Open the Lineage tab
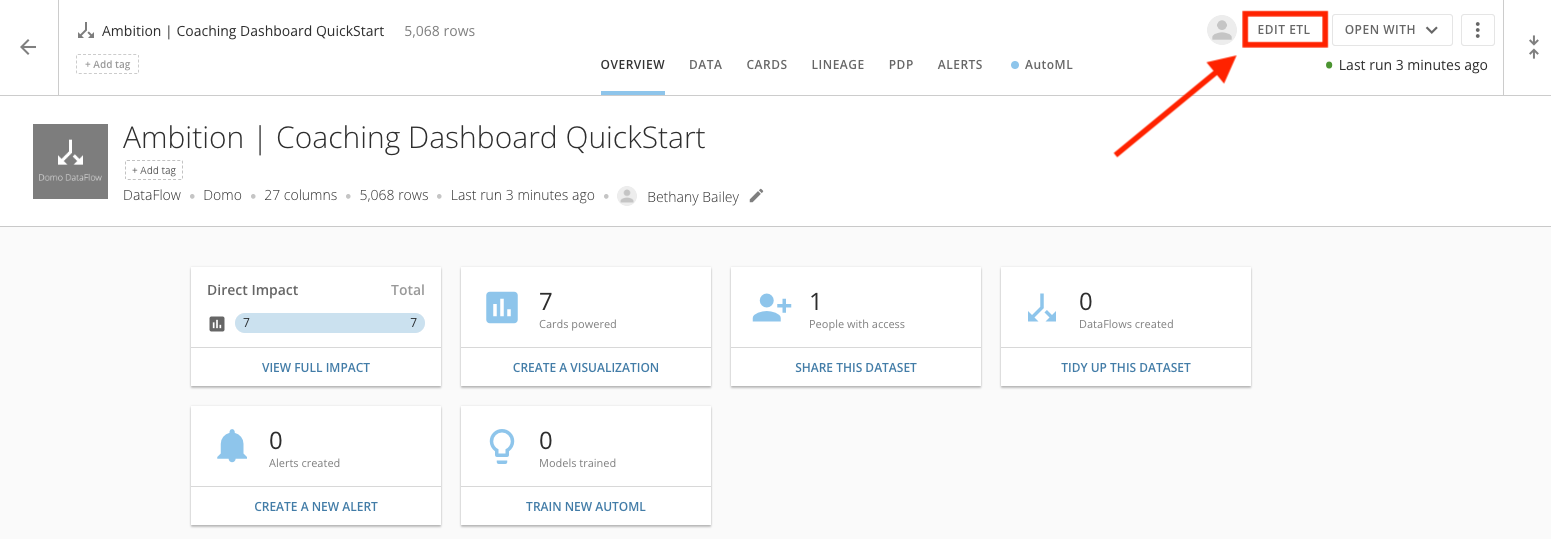The height and width of the screenshot is (539, 1551). point(837,65)
